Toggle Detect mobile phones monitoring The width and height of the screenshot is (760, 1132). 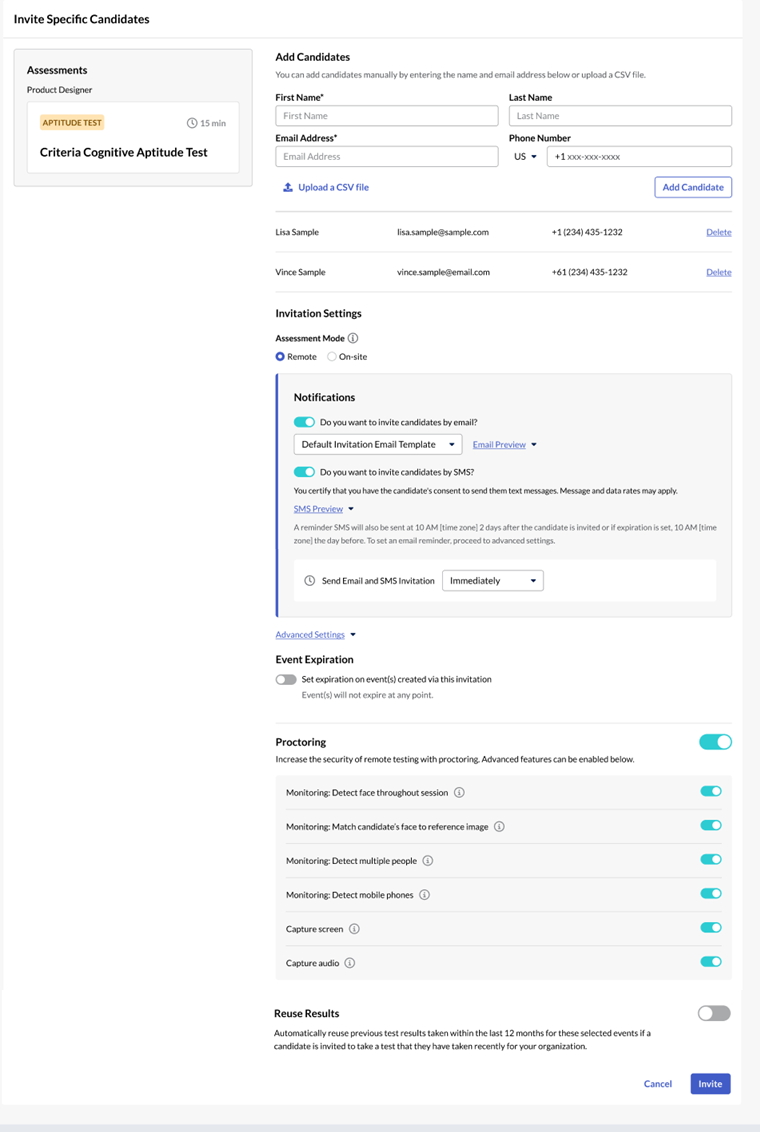[x=711, y=893]
